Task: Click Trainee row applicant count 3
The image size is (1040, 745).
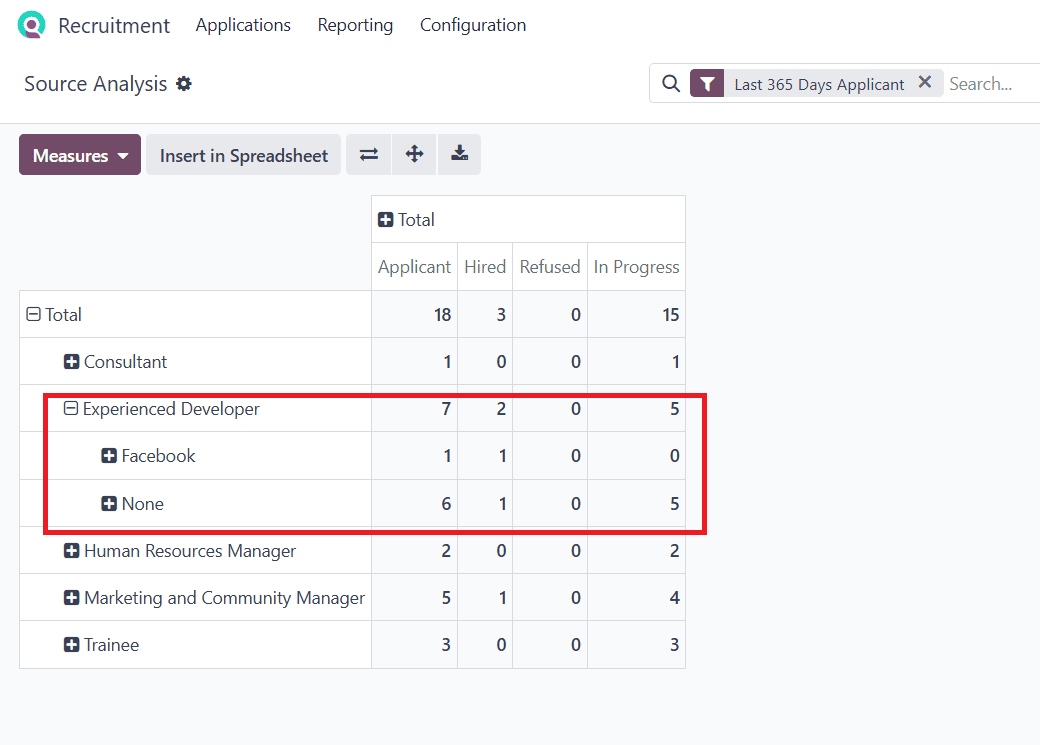Action: tap(446, 645)
